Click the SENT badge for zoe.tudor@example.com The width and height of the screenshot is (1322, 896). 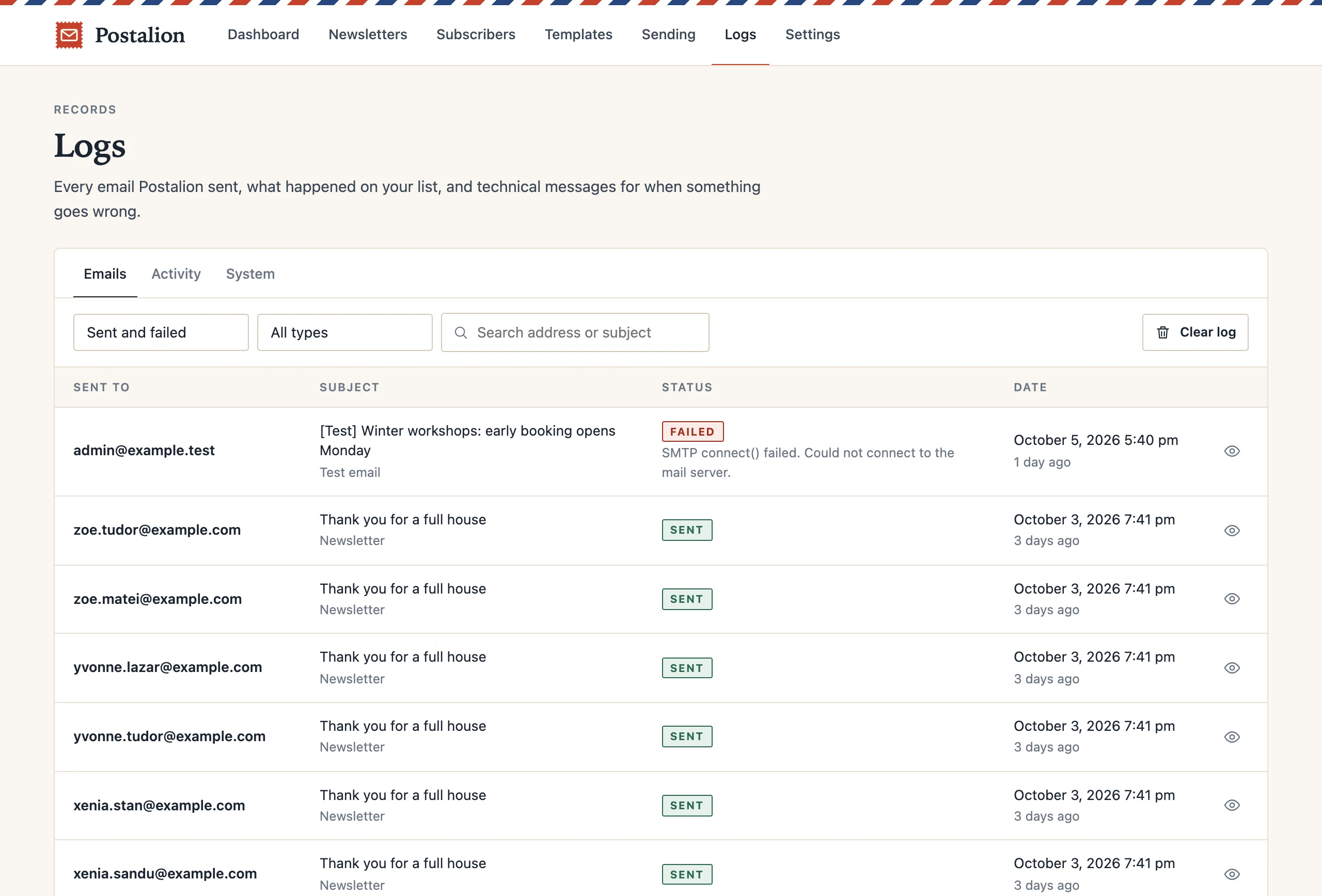687,530
